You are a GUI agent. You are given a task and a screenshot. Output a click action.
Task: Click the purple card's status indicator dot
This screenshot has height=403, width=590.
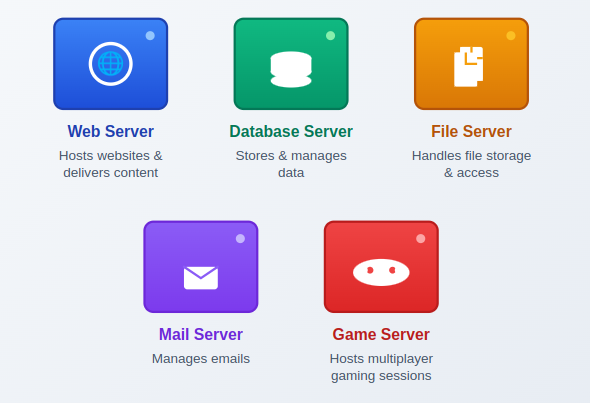point(240,239)
